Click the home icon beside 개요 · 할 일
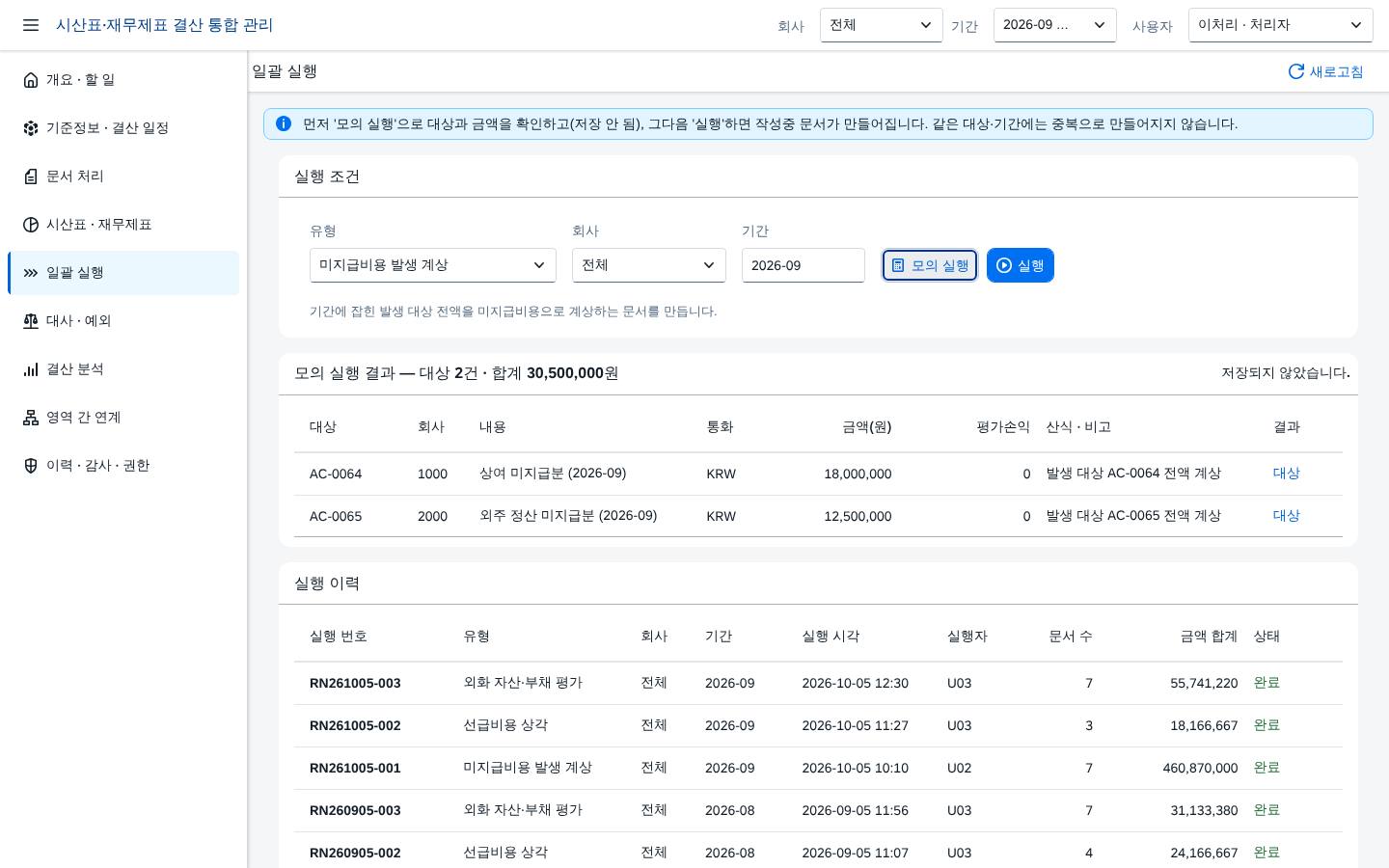Viewport: 1389px width, 868px height. coord(31,80)
